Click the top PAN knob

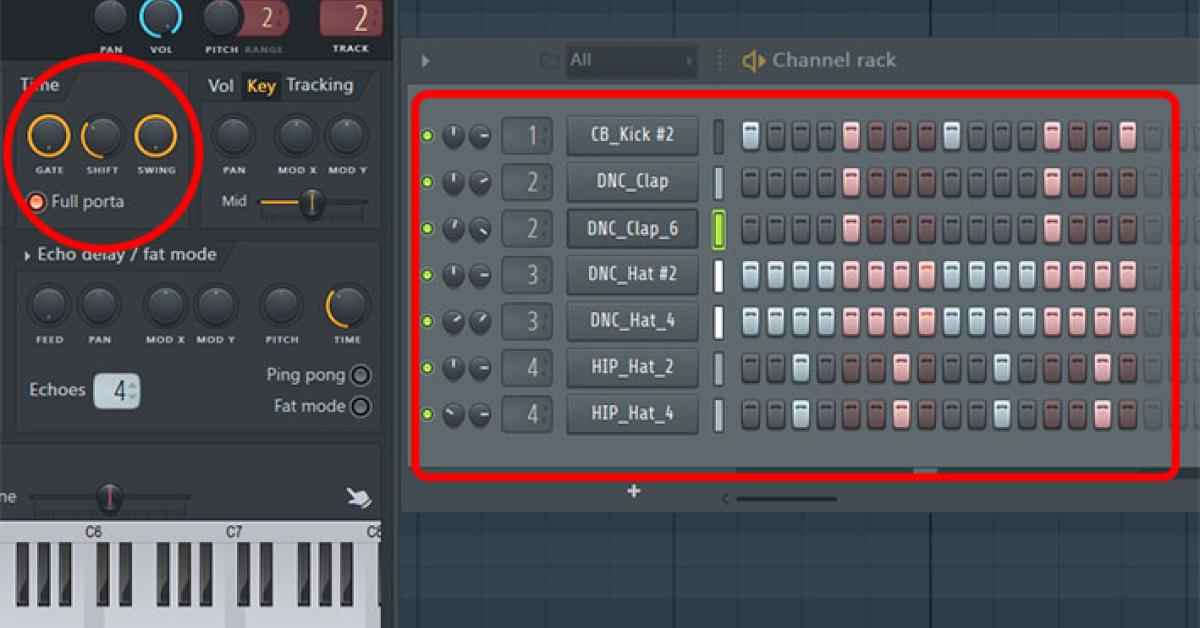tap(110, 16)
